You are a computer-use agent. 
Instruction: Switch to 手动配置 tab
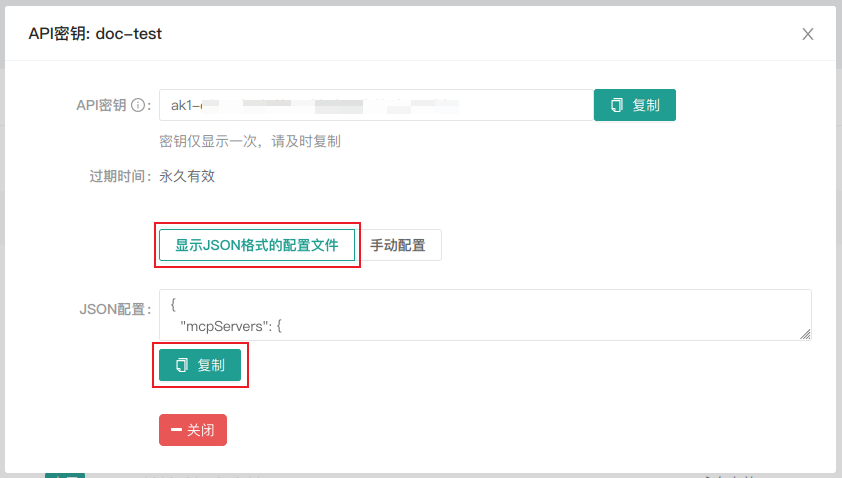pyautogui.click(x=398, y=245)
